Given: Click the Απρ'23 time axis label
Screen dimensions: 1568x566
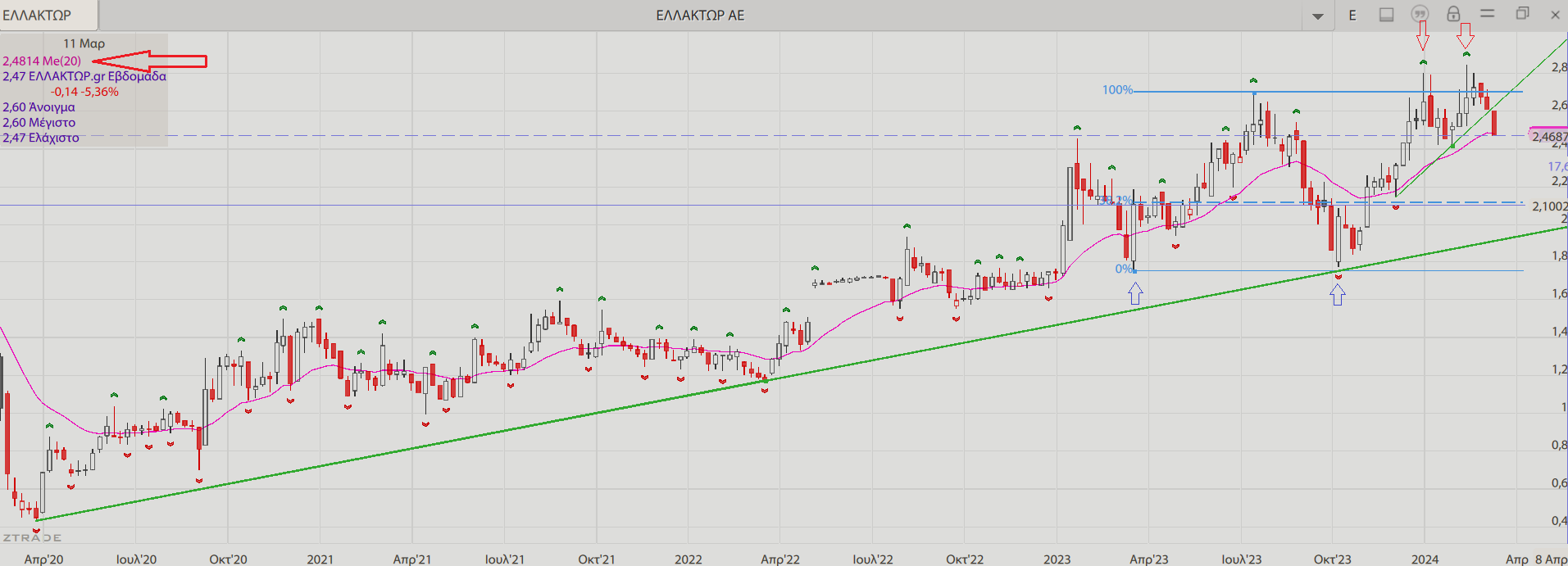Looking at the screenshot, I should pos(1149,559).
